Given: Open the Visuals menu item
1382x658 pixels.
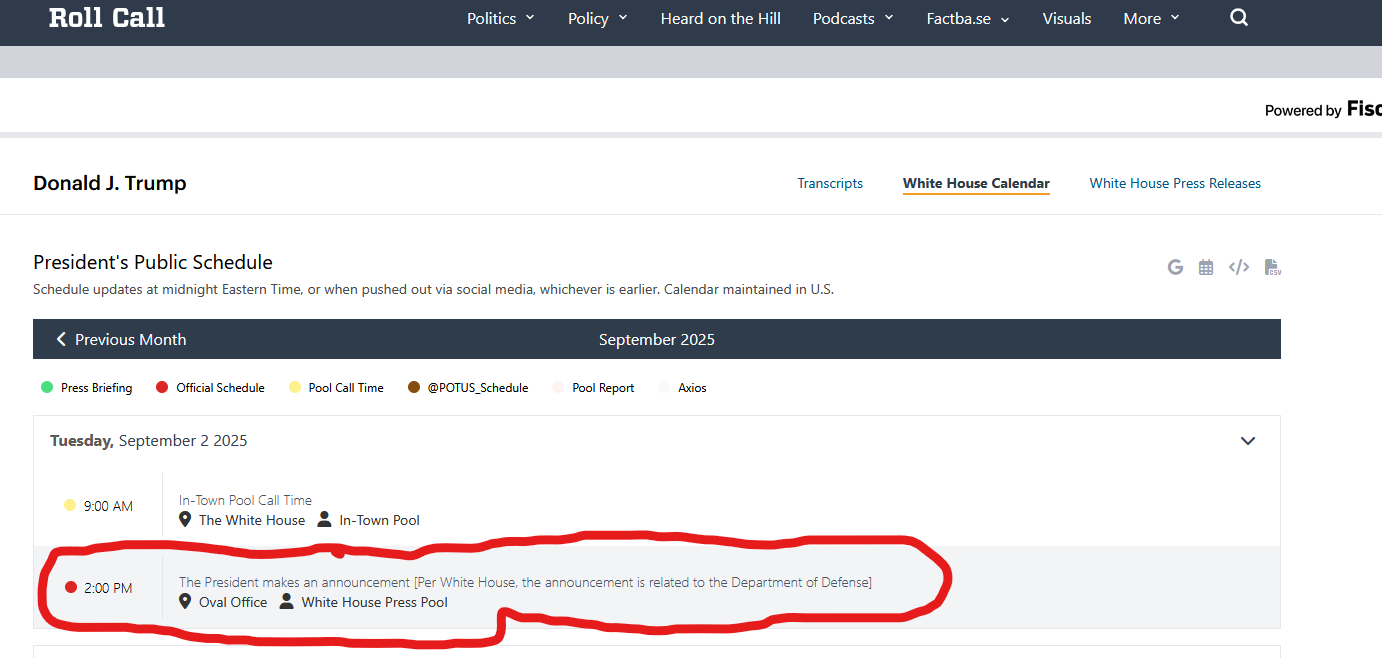Looking at the screenshot, I should pos(1067,18).
